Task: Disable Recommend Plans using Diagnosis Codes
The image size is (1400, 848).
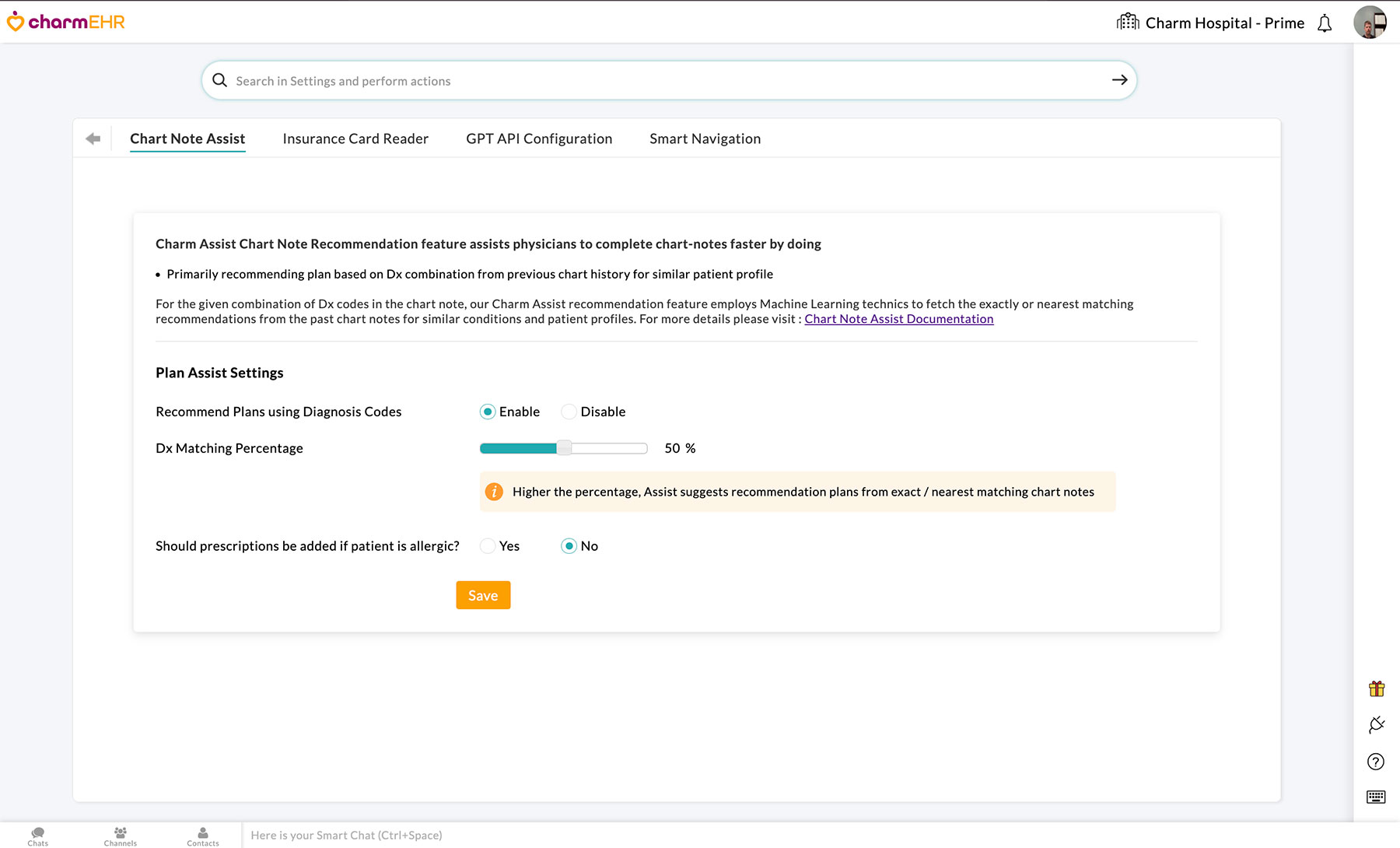Action: click(x=569, y=412)
